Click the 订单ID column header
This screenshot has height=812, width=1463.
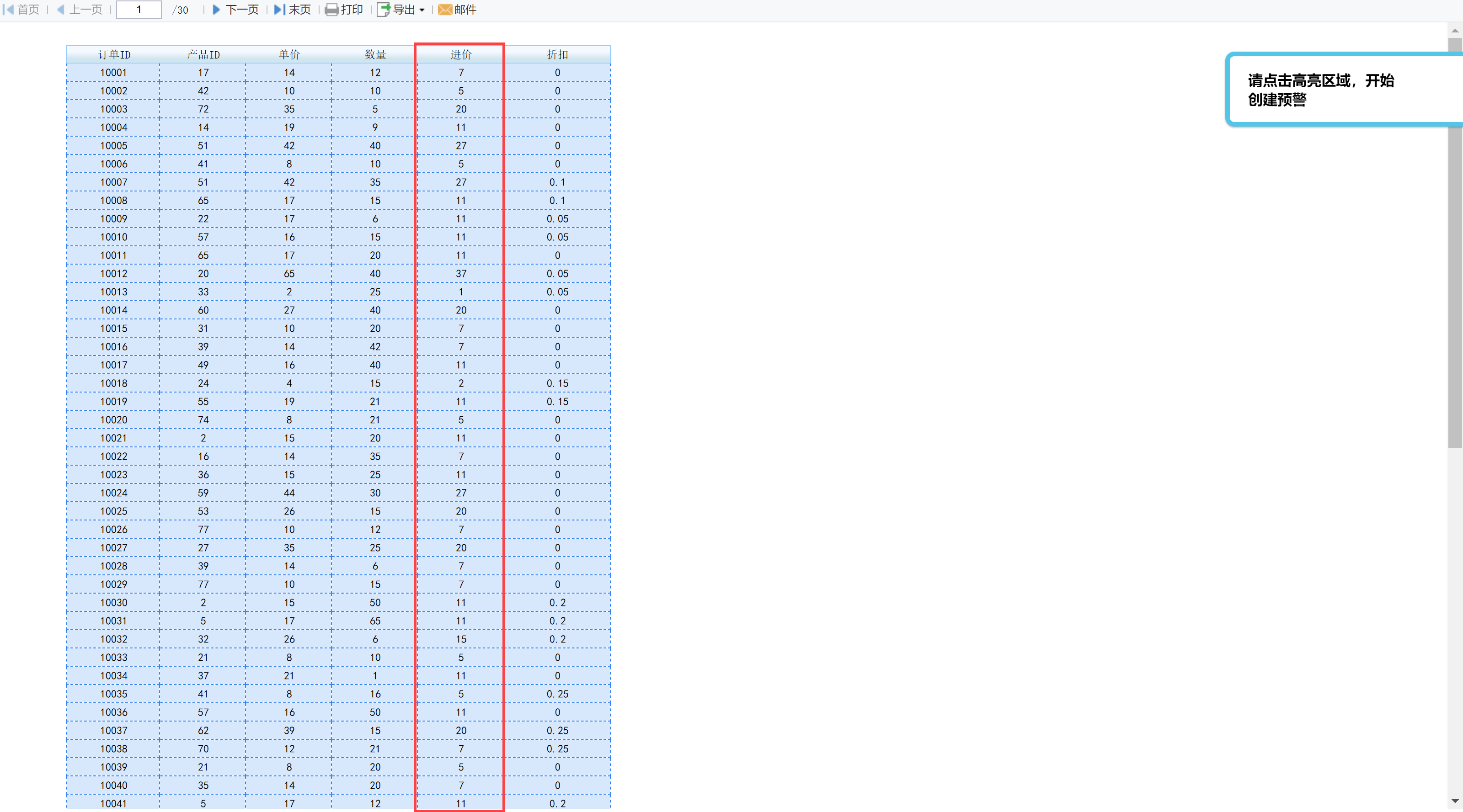pyautogui.click(x=113, y=54)
